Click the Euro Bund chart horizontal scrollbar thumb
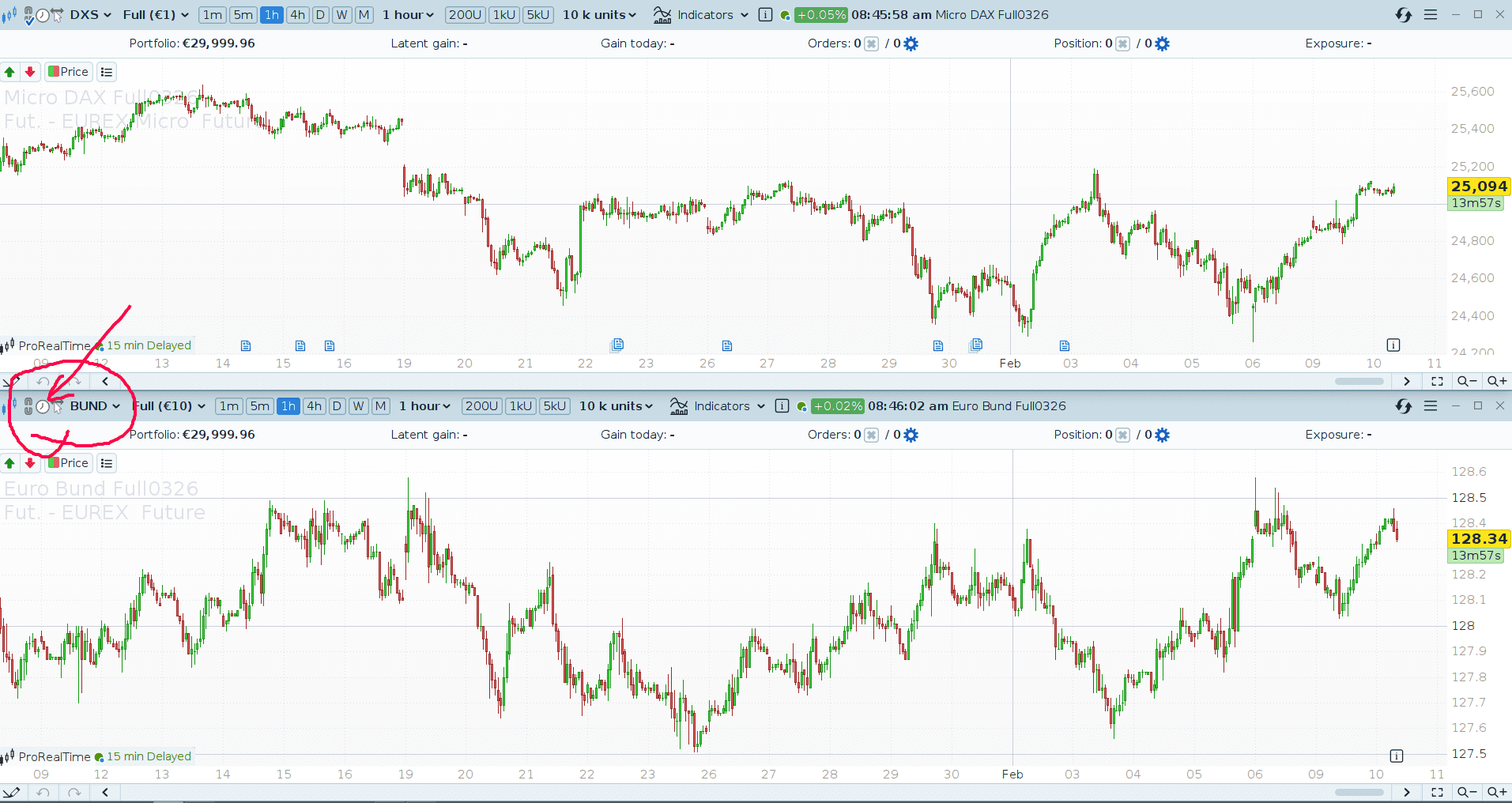This screenshot has width=1512, height=803. pyautogui.click(x=1359, y=792)
